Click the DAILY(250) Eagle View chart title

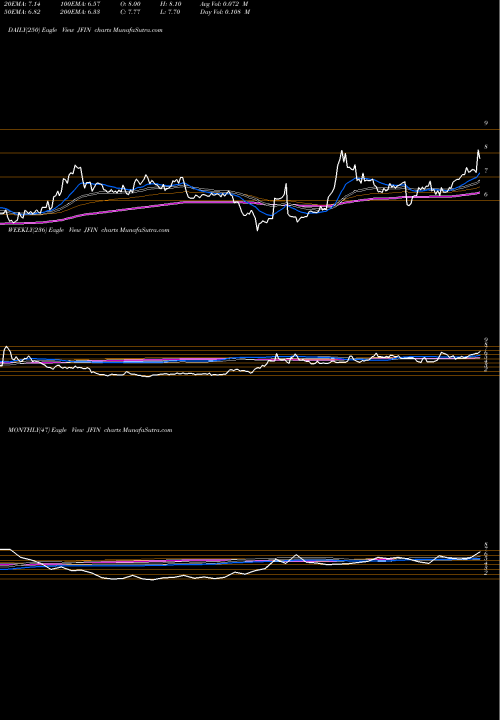pyautogui.click(x=85, y=30)
